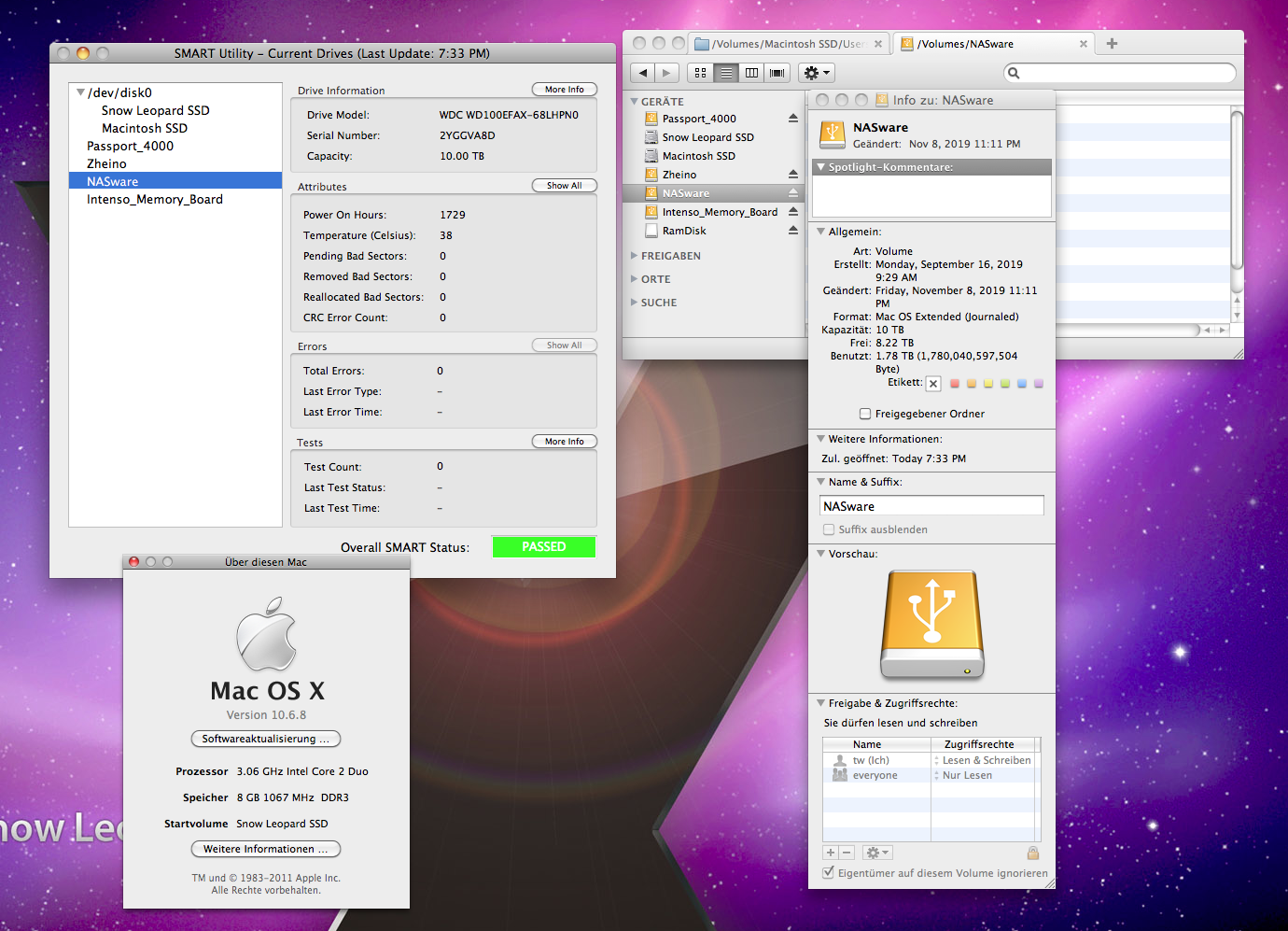Close the /Volumes/NASware tab
The height and width of the screenshot is (931, 1288).
coord(1083,44)
